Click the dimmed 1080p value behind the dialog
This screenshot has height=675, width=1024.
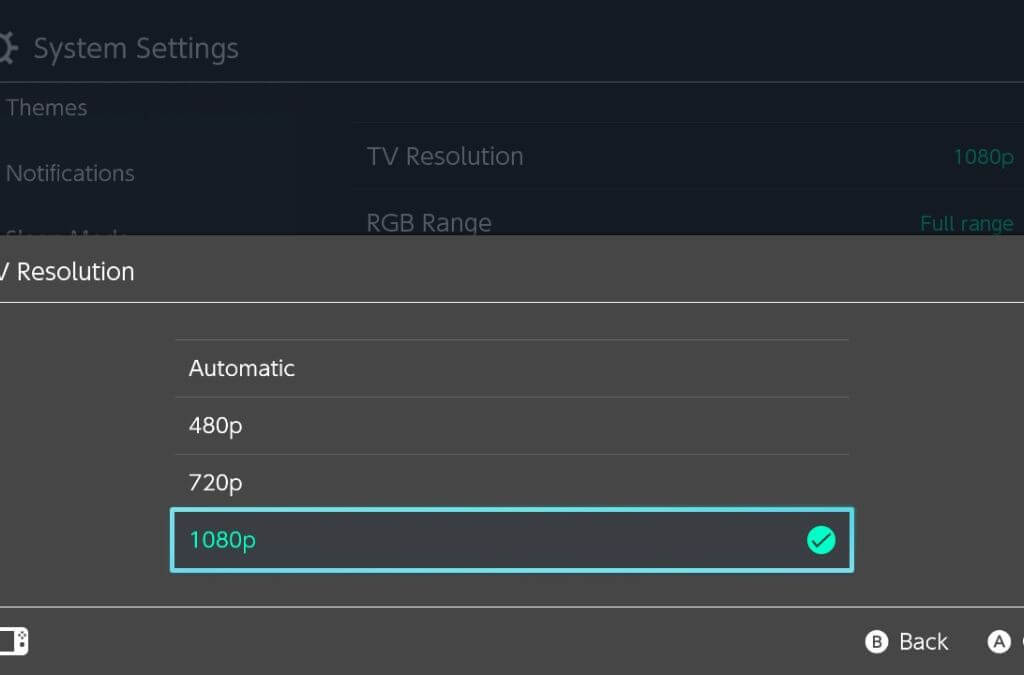coord(983,157)
